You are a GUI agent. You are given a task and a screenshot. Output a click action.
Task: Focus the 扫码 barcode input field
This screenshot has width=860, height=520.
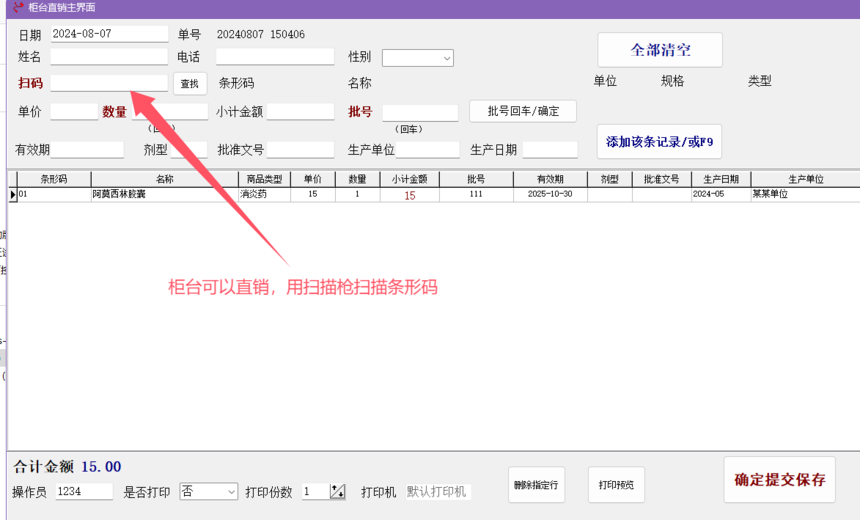pyautogui.click(x=109, y=83)
